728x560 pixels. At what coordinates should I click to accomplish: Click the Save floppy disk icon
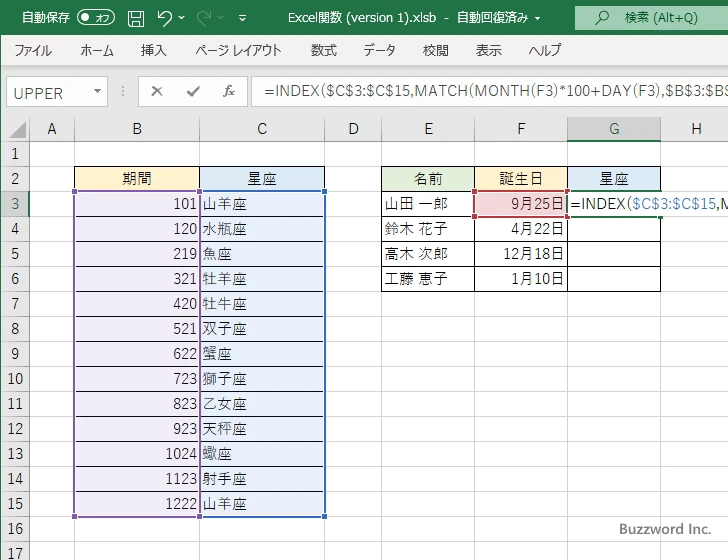[136, 19]
